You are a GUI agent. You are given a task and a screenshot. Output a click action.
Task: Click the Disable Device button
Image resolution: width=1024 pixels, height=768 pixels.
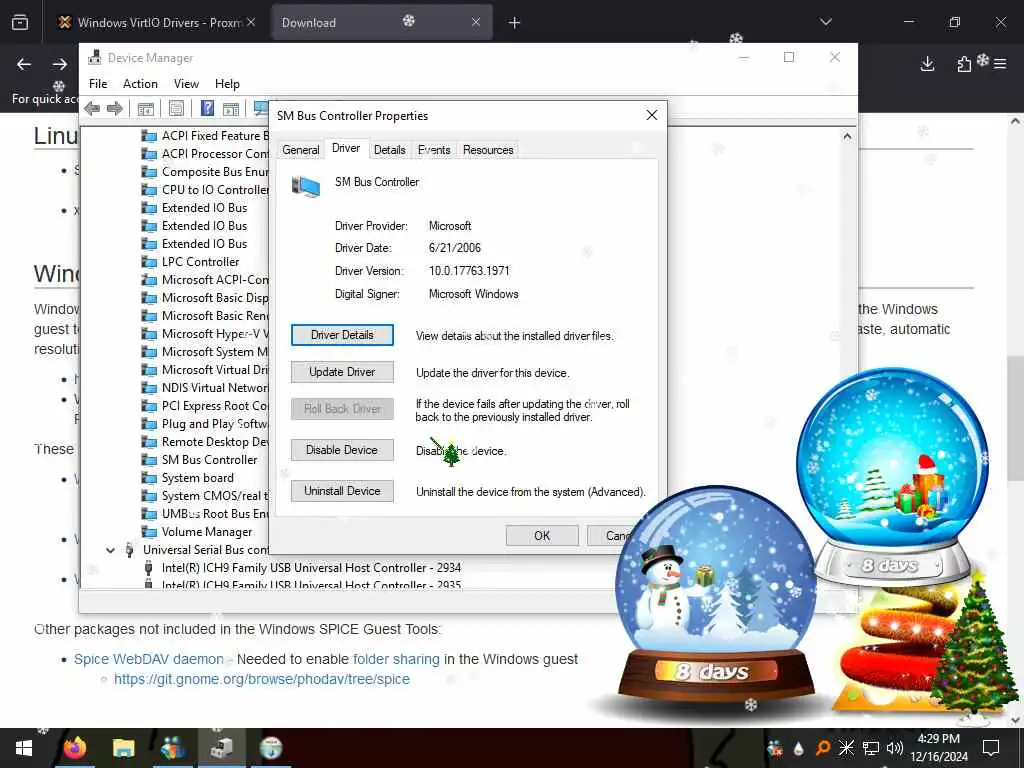coord(342,450)
